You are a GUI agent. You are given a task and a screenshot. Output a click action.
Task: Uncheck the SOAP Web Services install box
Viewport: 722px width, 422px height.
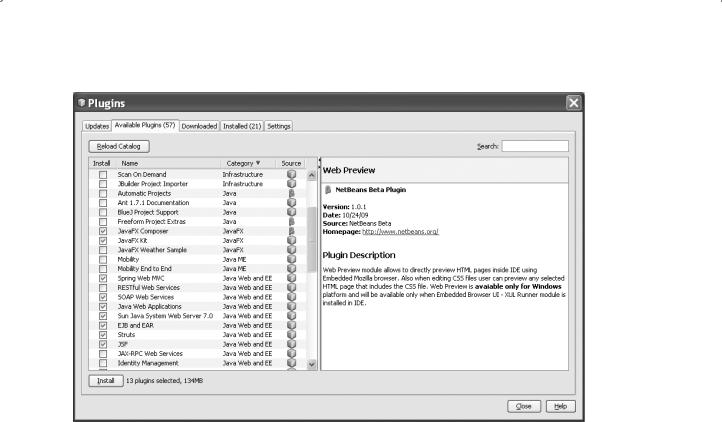tap(103, 297)
